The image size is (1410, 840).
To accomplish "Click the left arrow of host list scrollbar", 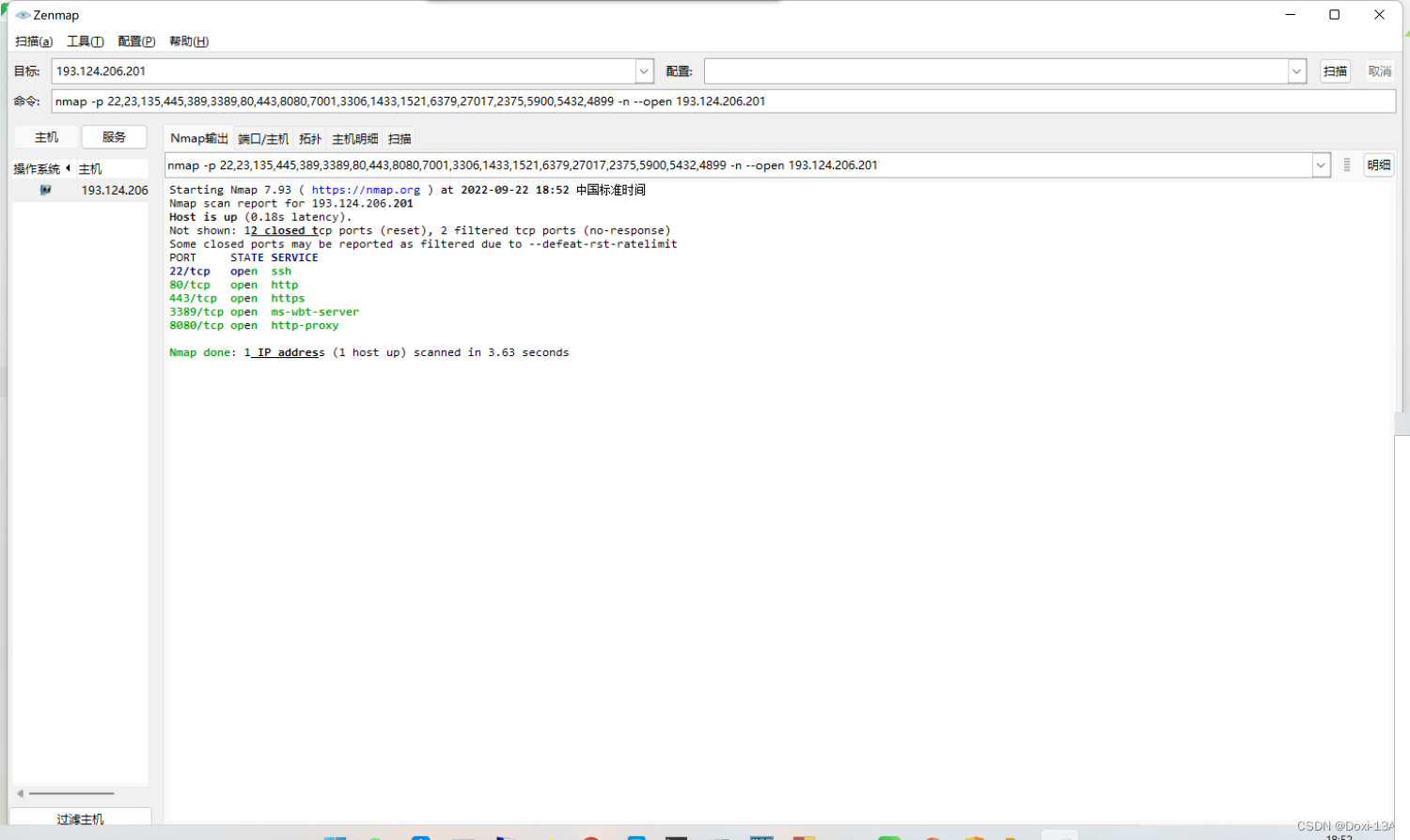I will tap(20, 793).
